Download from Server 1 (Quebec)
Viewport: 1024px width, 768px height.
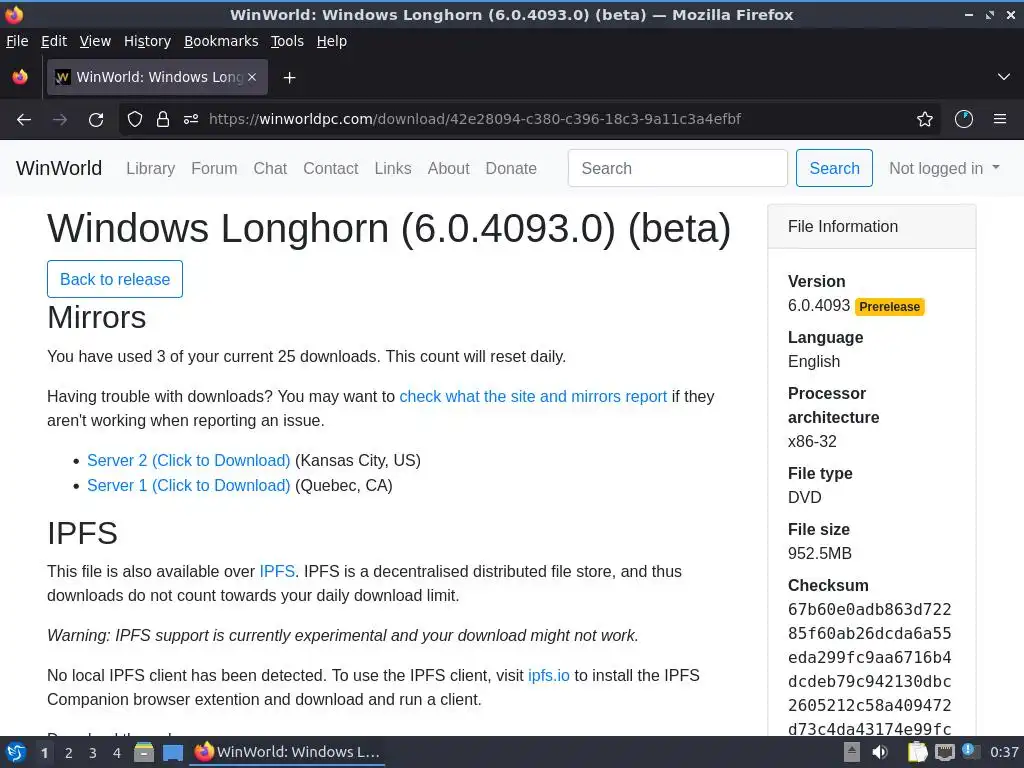(x=189, y=486)
